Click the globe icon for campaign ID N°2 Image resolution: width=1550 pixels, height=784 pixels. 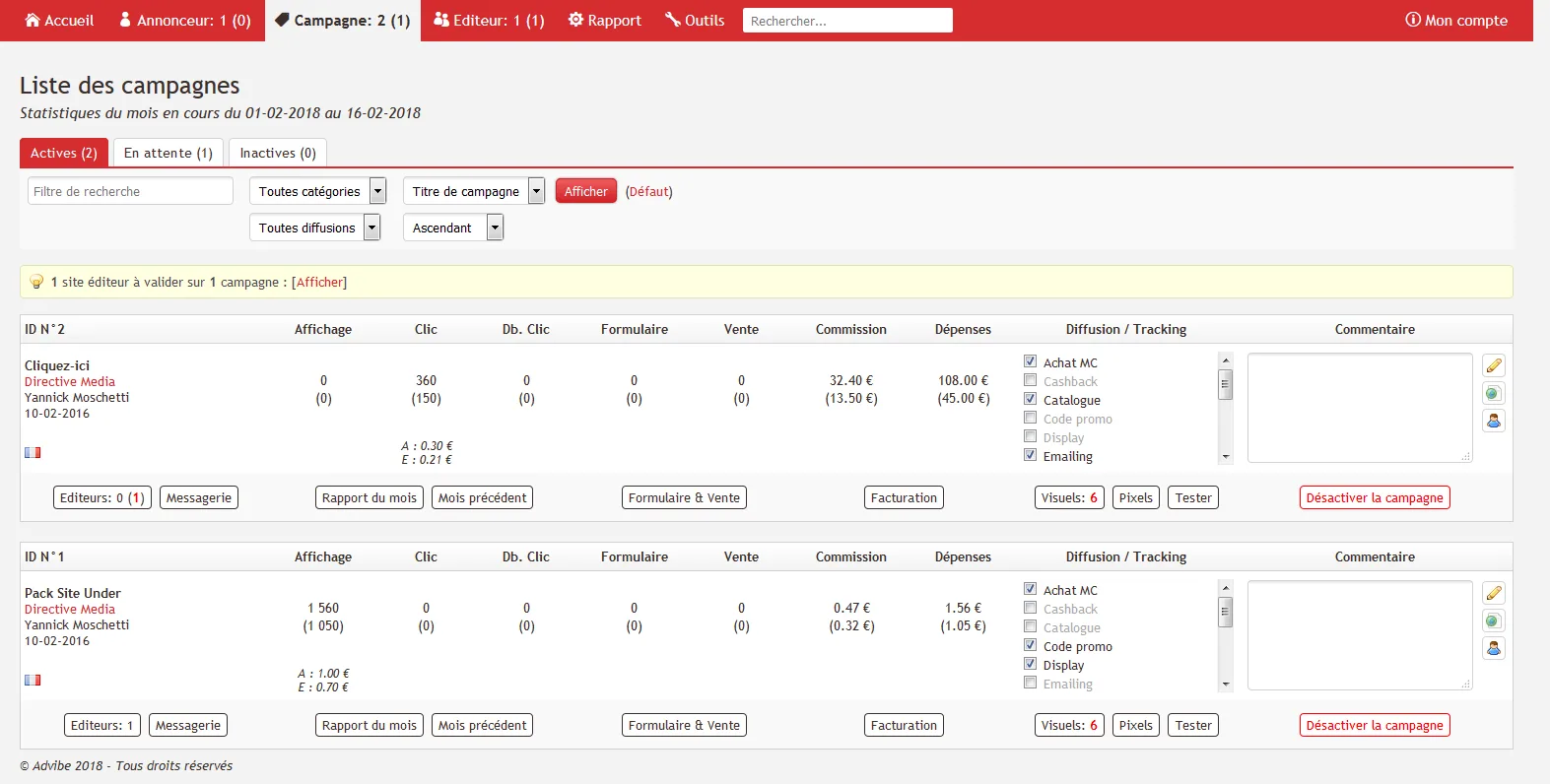[x=1494, y=393]
